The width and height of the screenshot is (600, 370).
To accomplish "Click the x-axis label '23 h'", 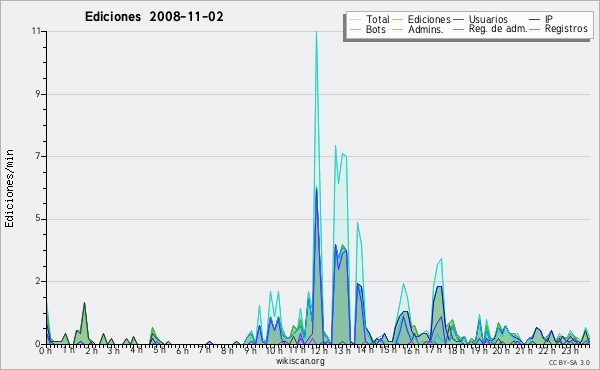I will (571, 351).
